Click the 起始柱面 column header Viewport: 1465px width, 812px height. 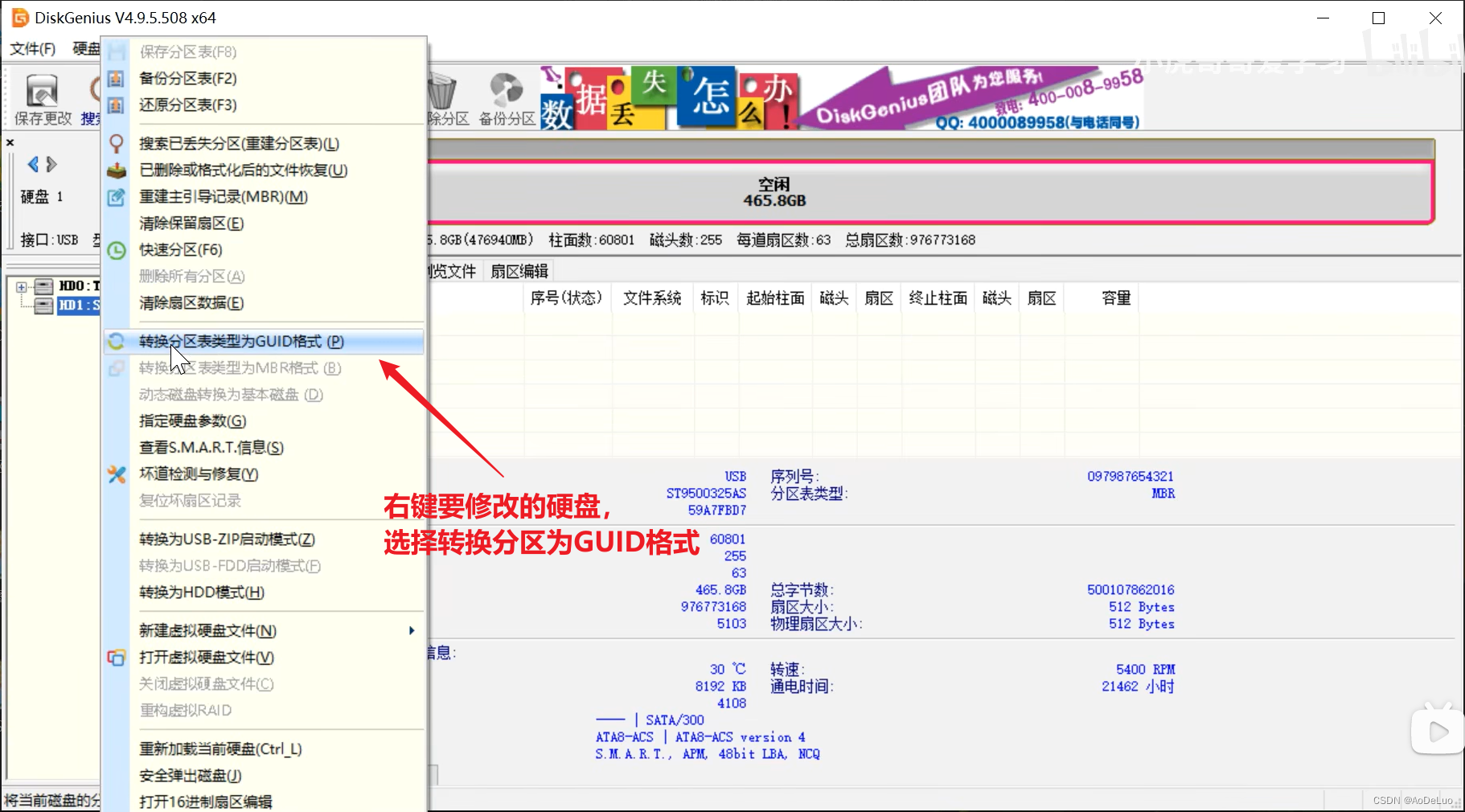(x=775, y=298)
